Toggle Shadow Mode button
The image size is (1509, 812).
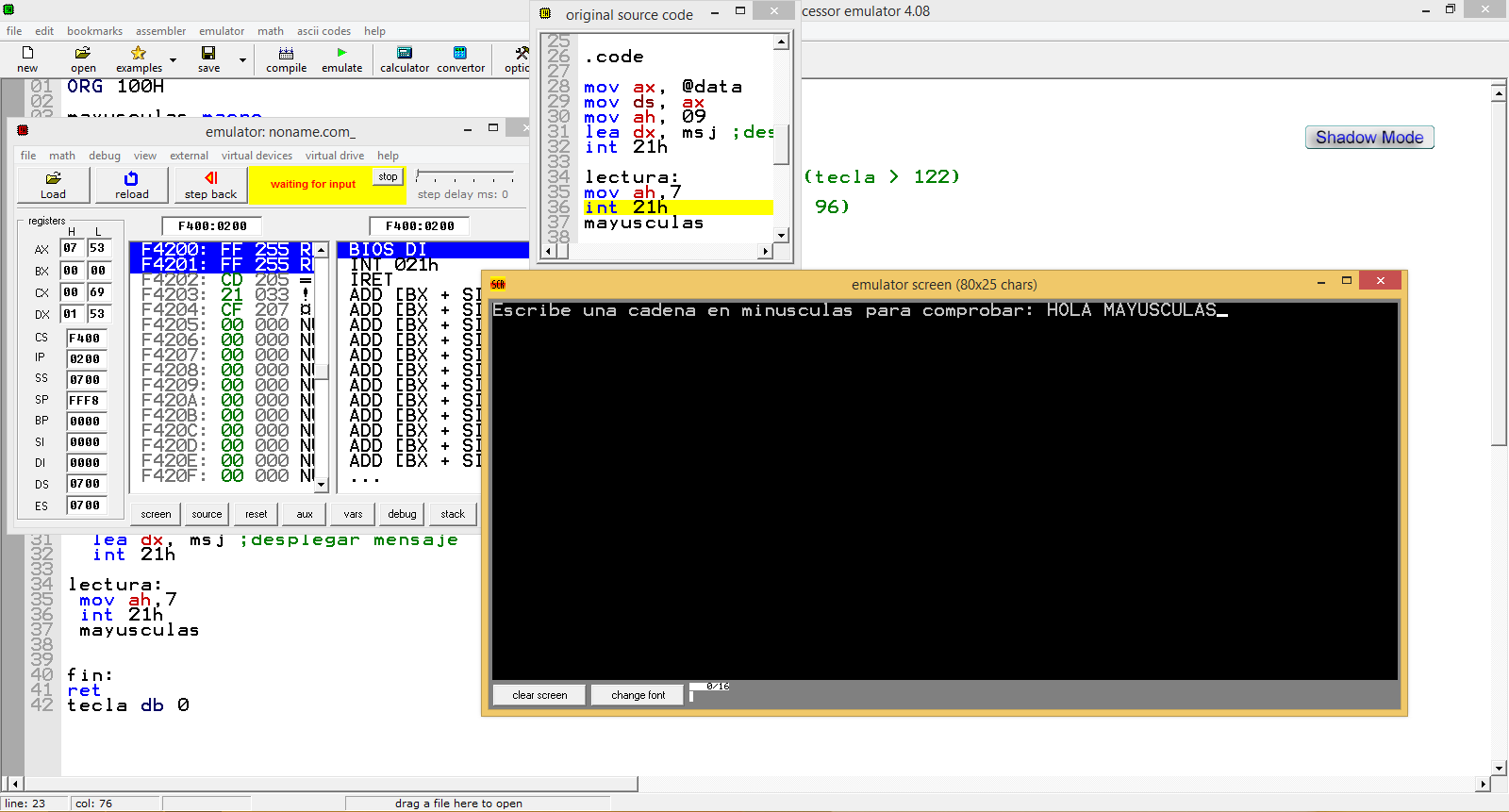point(1369,138)
